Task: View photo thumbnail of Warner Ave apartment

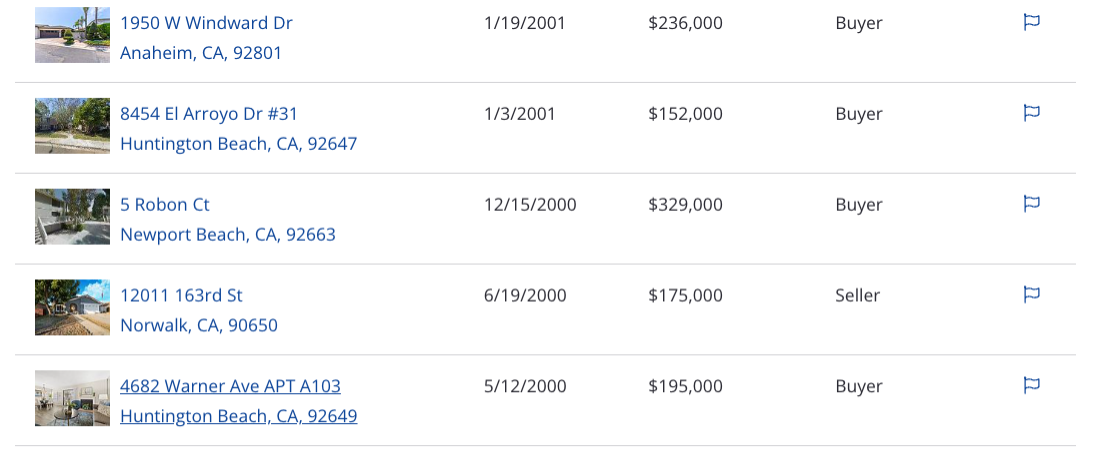Action: pos(73,398)
